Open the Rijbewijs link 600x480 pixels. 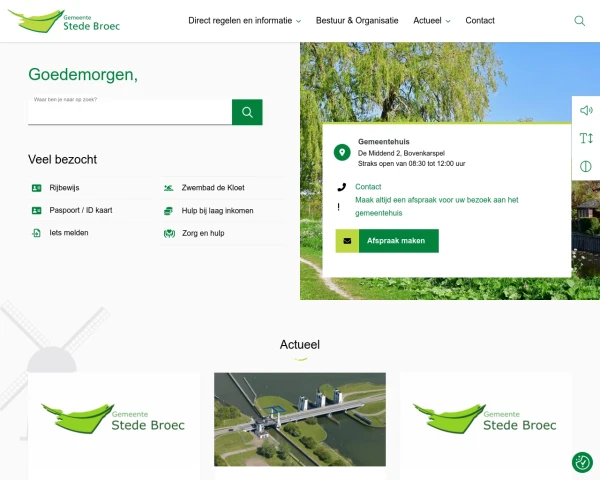click(64, 188)
